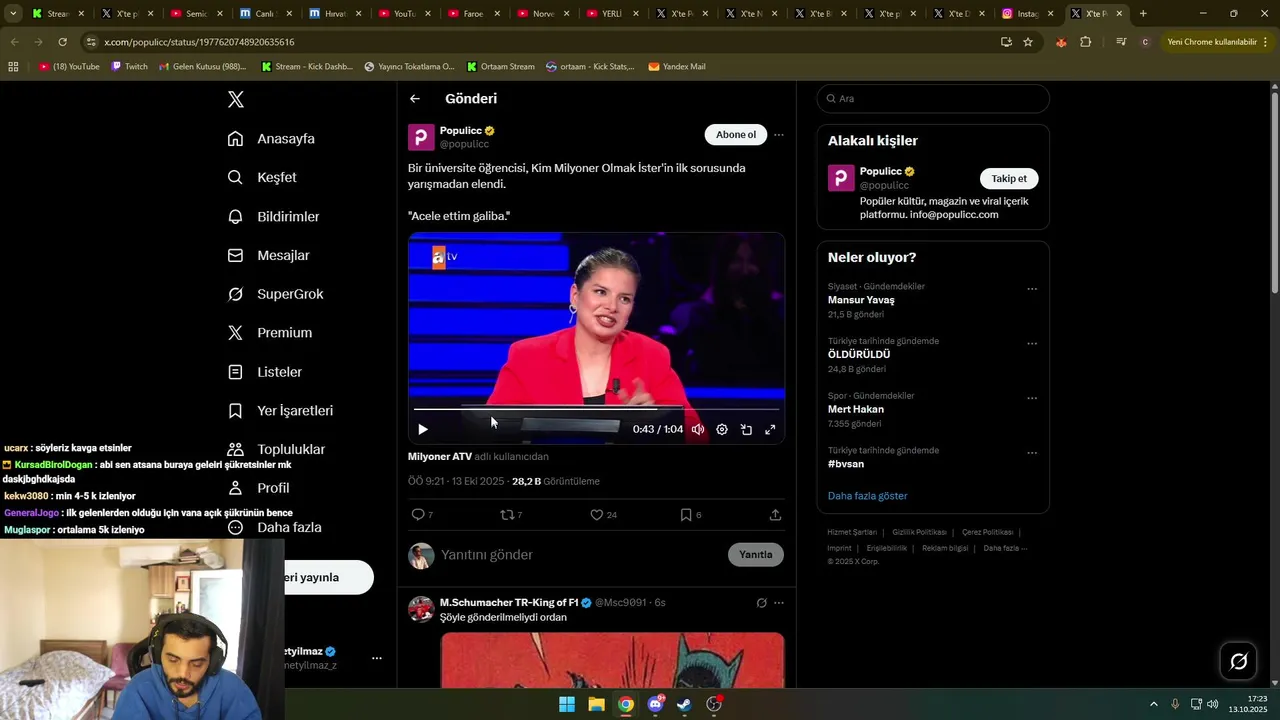Open Steam from taskbar

(684, 704)
